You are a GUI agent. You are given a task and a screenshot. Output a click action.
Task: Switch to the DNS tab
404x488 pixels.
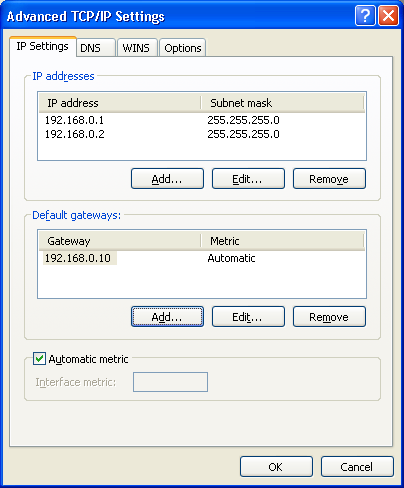click(96, 48)
